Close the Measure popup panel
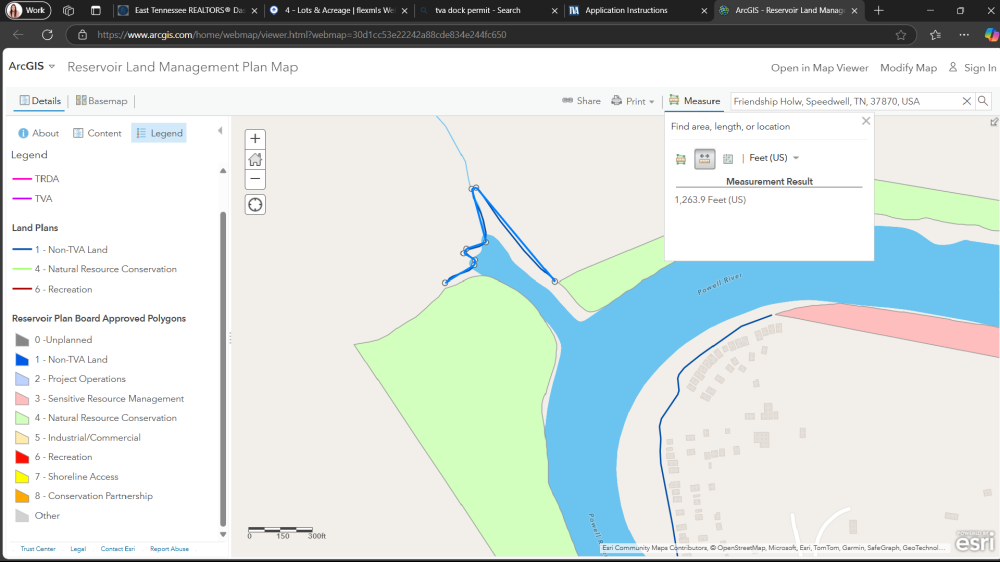Screen dimensions: 1000x562 (x=866, y=121)
